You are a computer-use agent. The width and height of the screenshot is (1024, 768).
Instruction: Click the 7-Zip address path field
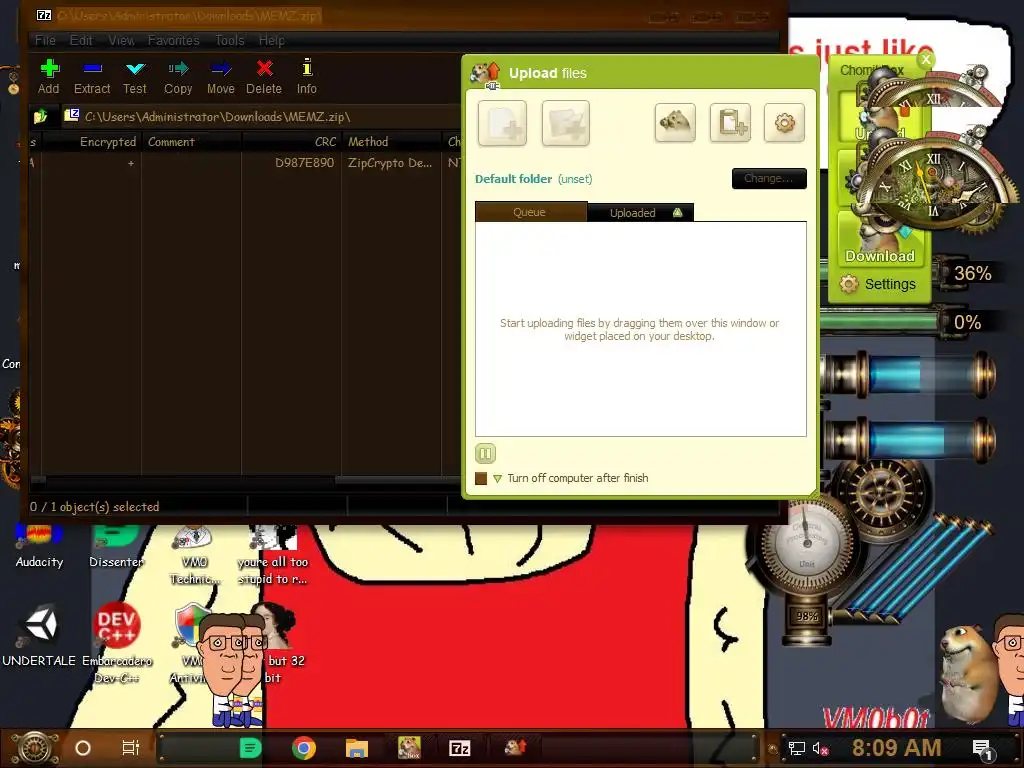point(261,117)
